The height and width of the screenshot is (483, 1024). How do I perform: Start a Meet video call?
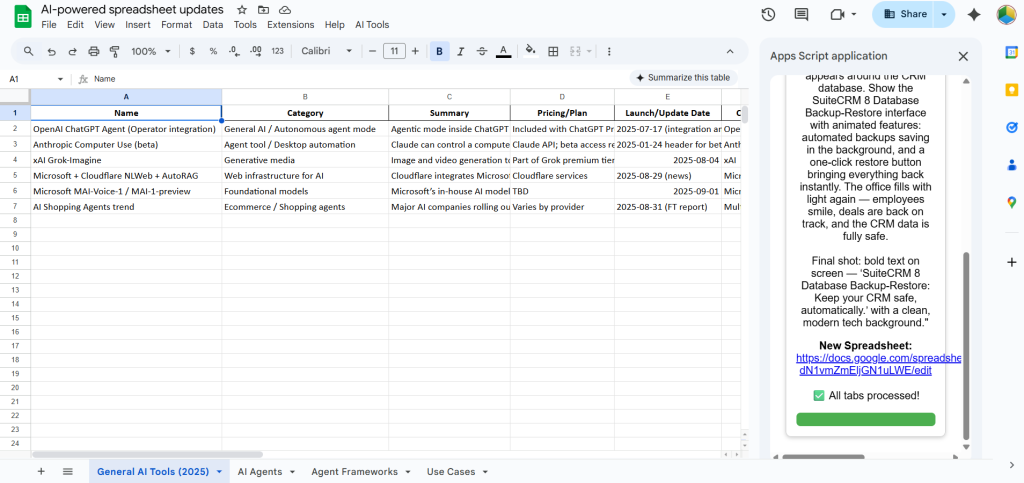click(838, 14)
